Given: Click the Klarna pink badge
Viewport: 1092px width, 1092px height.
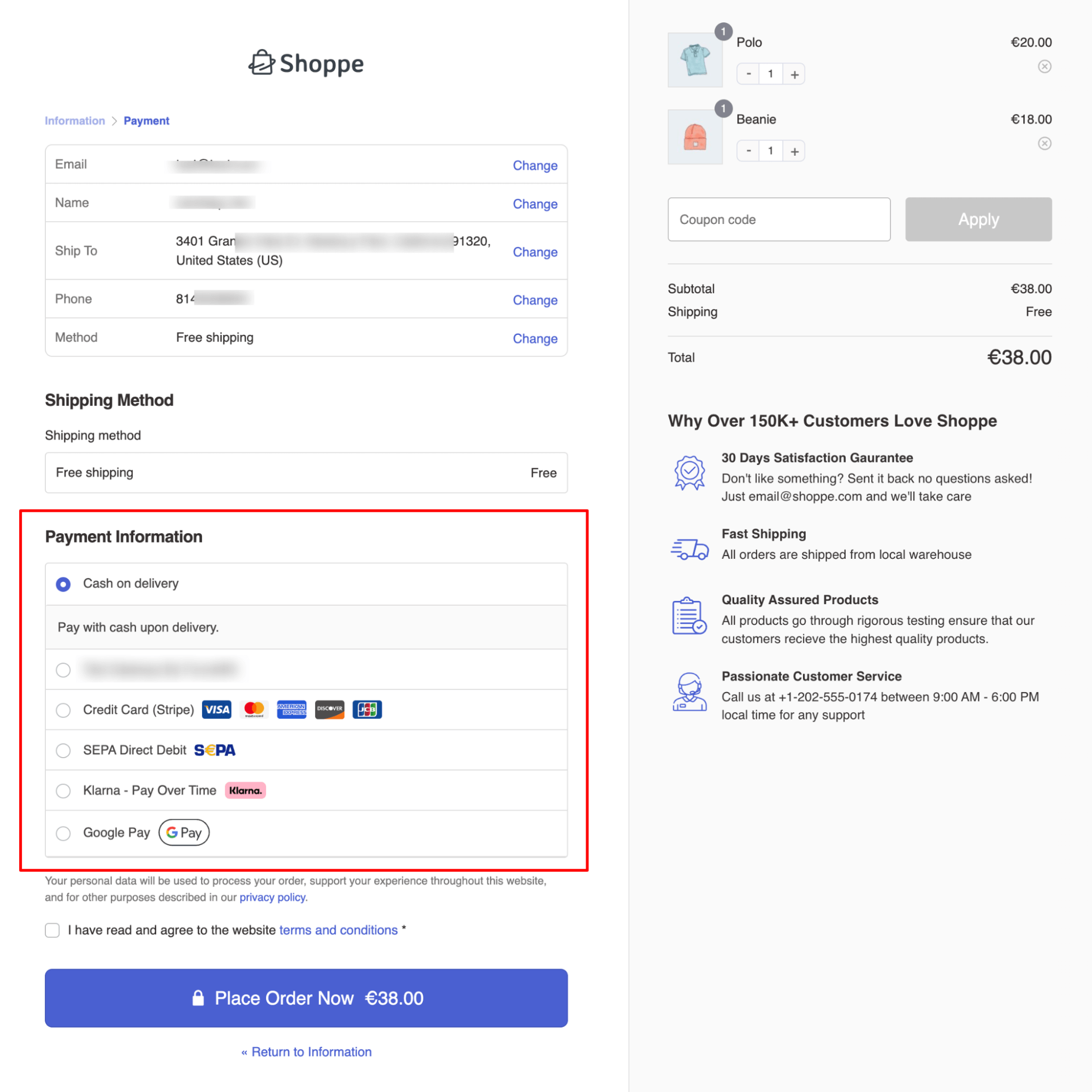Looking at the screenshot, I should click(x=245, y=790).
